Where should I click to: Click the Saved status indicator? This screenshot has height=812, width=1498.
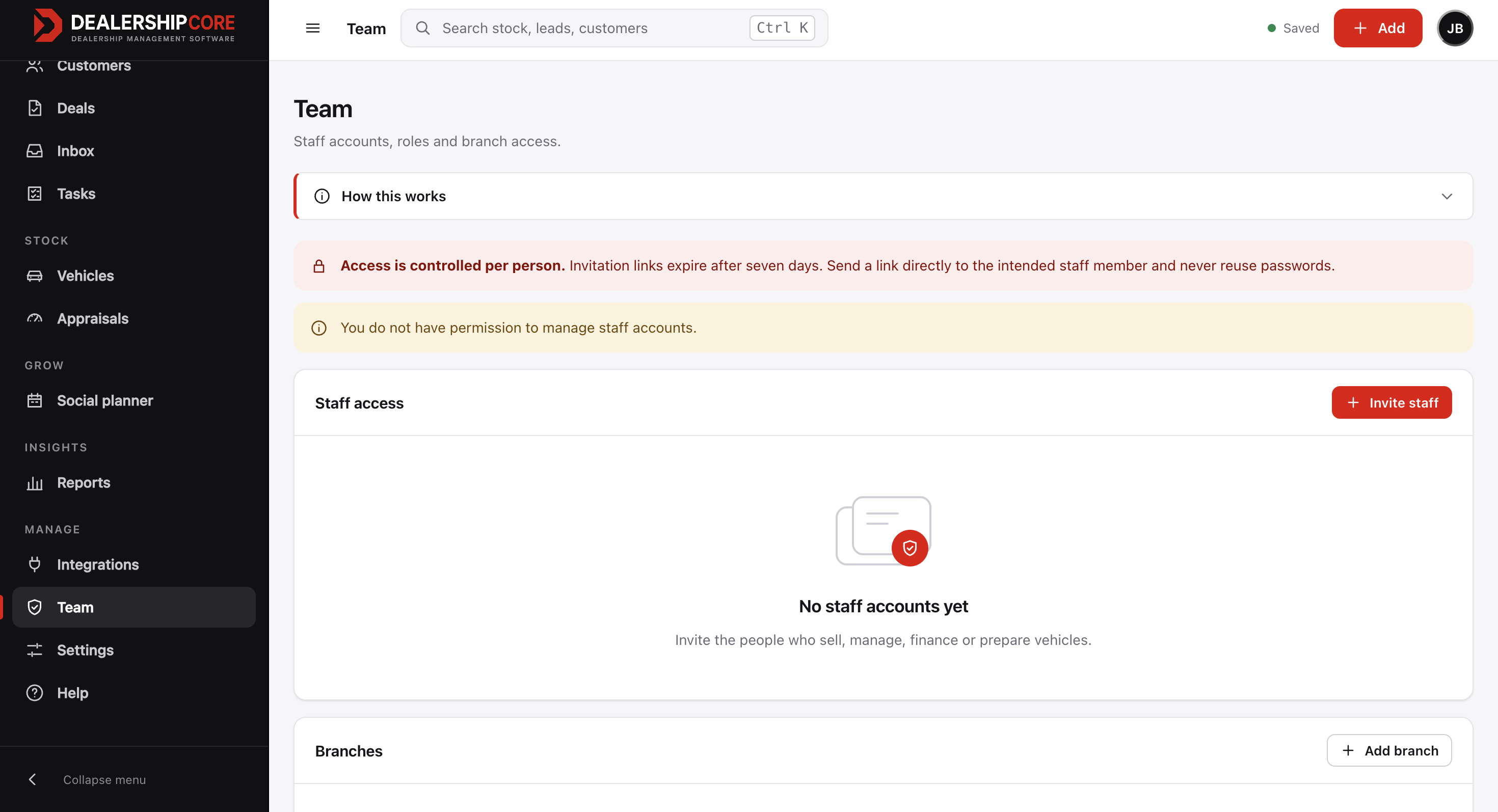pos(1293,28)
